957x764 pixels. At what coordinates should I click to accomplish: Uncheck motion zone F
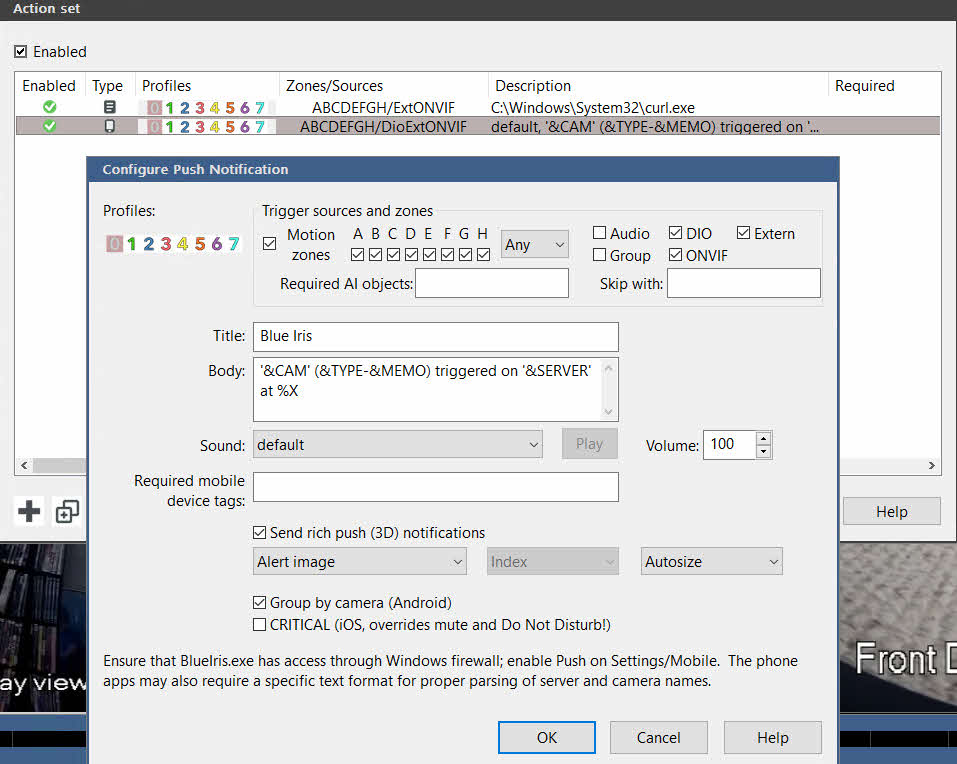click(x=447, y=254)
